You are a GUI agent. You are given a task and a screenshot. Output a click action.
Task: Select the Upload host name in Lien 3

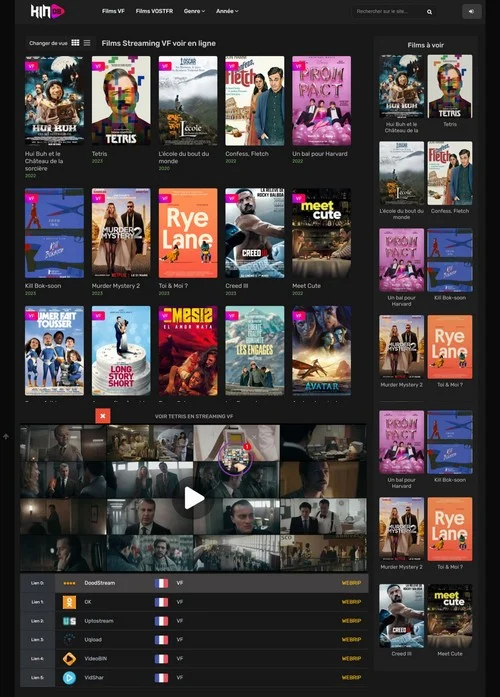[93, 640]
